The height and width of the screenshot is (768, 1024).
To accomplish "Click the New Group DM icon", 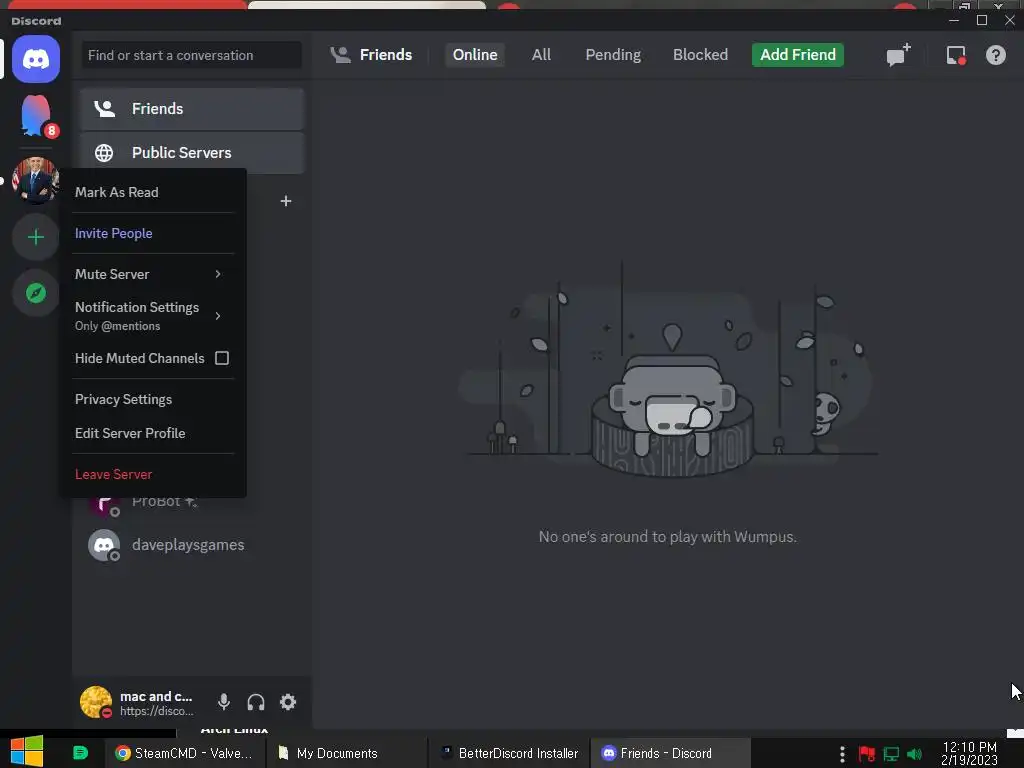I will pyautogui.click(x=899, y=55).
